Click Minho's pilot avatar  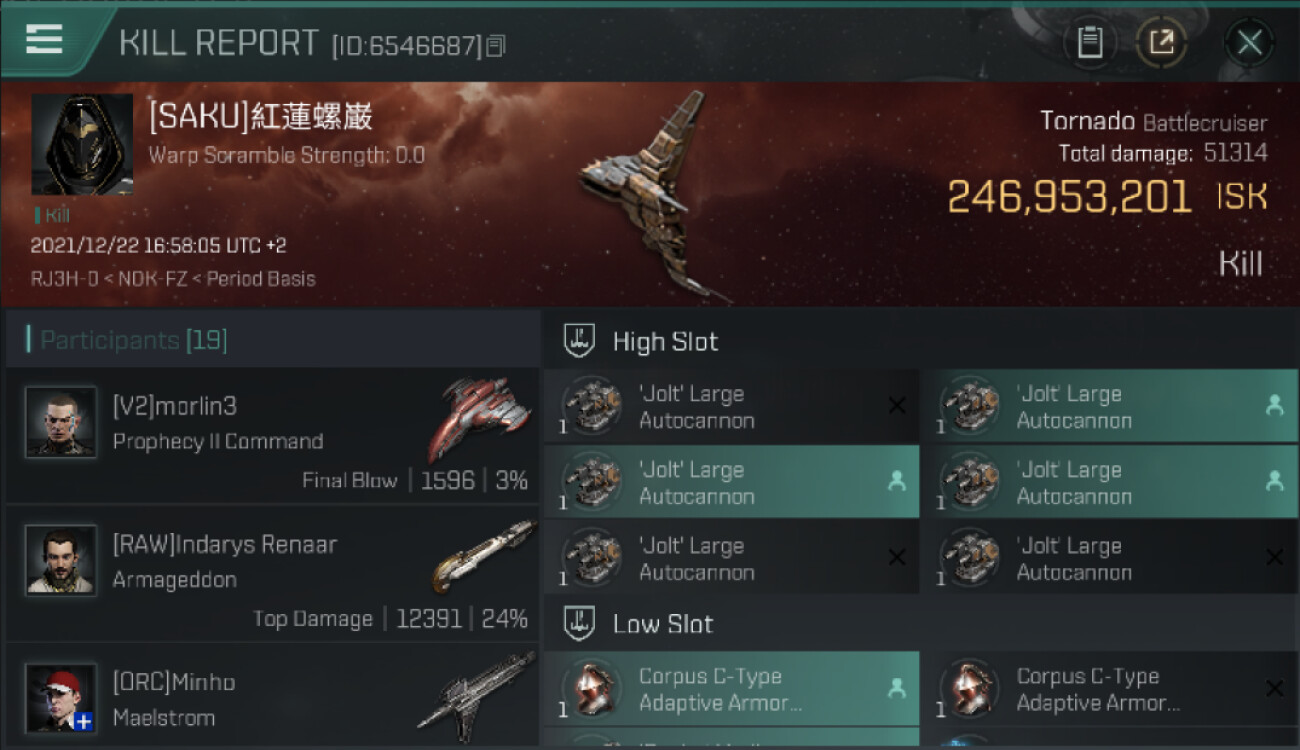(61, 698)
